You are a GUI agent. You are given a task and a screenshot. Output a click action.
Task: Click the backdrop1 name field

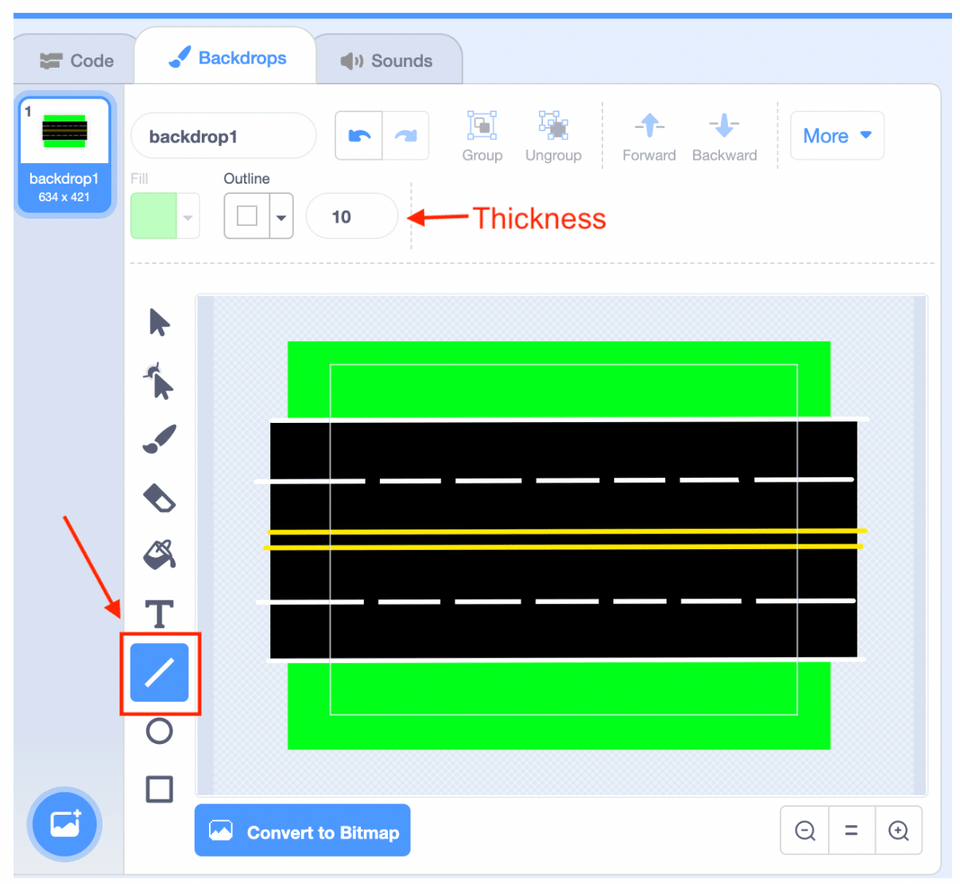[223, 136]
